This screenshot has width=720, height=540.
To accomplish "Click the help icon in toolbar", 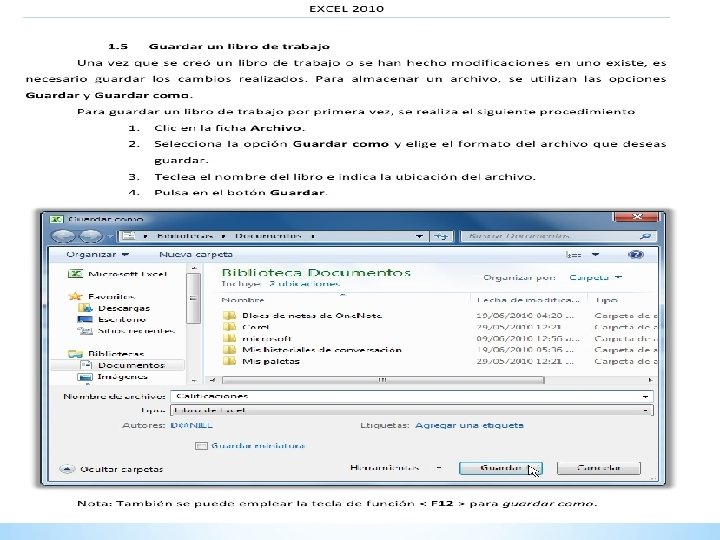I will point(636,254).
